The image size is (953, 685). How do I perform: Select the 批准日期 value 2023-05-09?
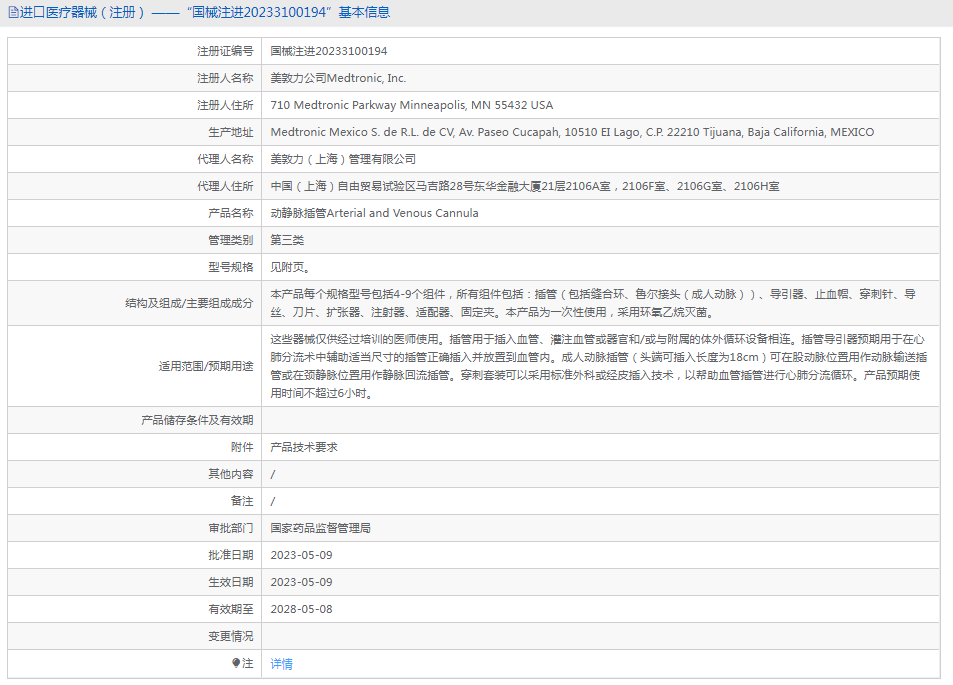tap(301, 555)
